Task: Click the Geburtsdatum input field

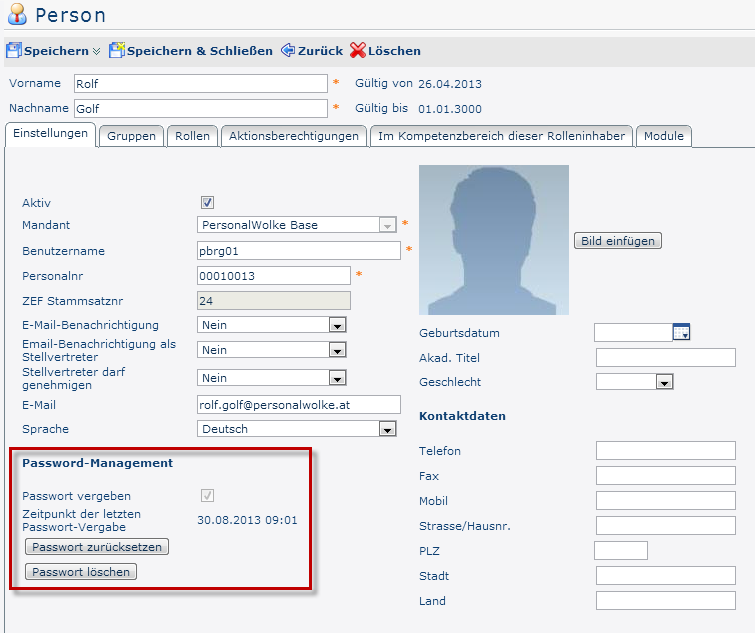Action: [x=634, y=332]
